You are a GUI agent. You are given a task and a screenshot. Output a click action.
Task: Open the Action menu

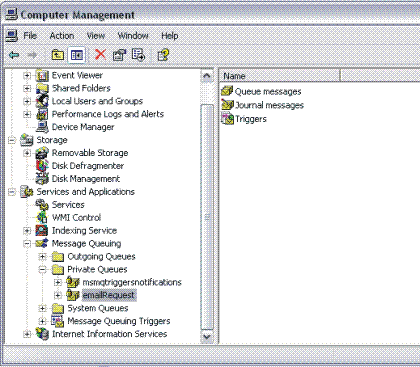(62, 36)
